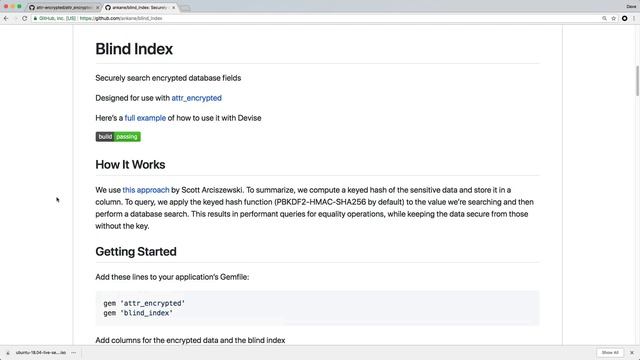Switch to the attr_encrypted tab

coord(64,8)
